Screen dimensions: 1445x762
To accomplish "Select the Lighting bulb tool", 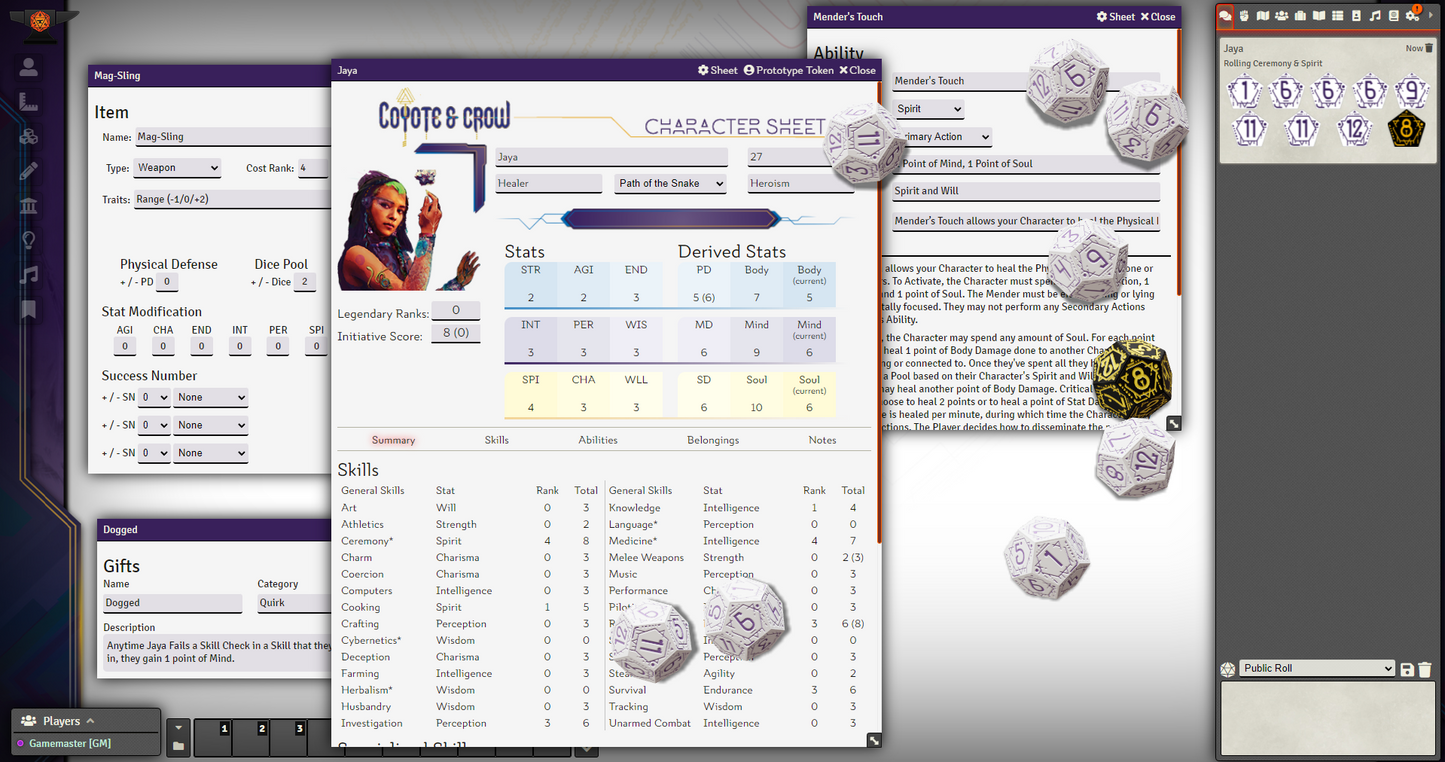I will [x=29, y=240].
